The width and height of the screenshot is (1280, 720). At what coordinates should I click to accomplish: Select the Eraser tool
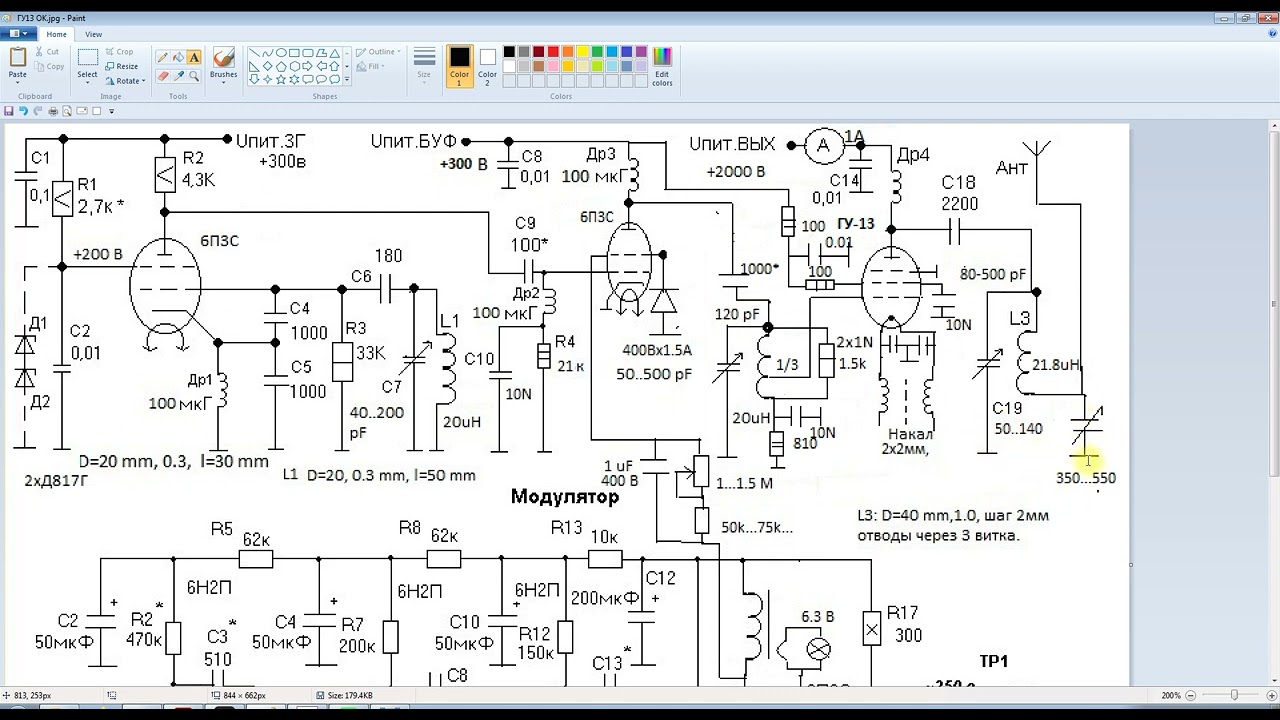[162, 76]
